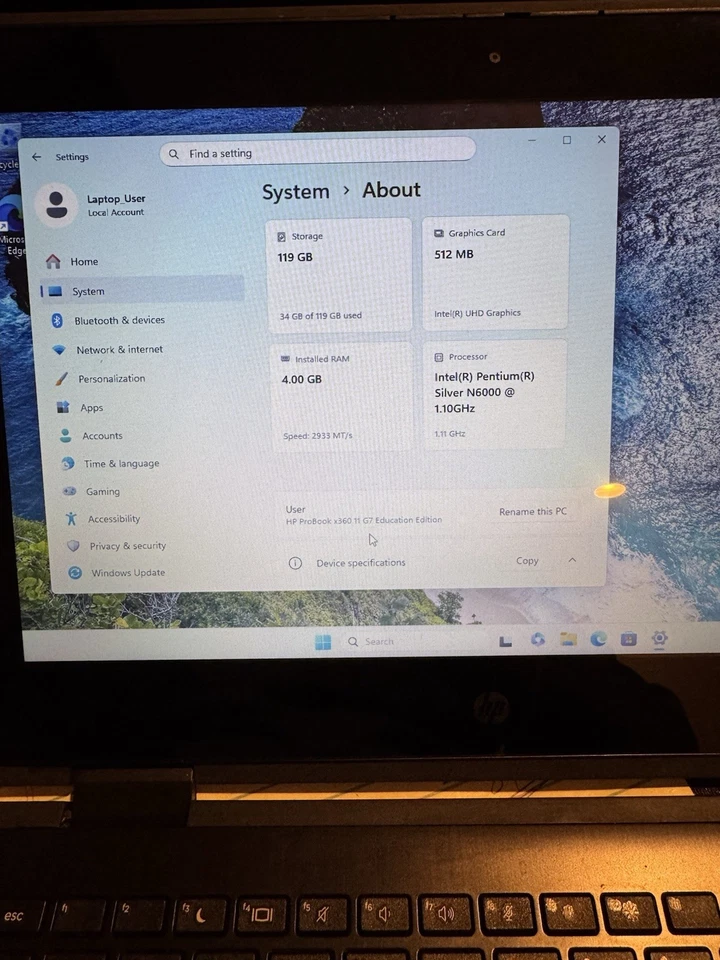Click the Find a setting search box
Screen dimensions: 720x960
tap(317, 152)
